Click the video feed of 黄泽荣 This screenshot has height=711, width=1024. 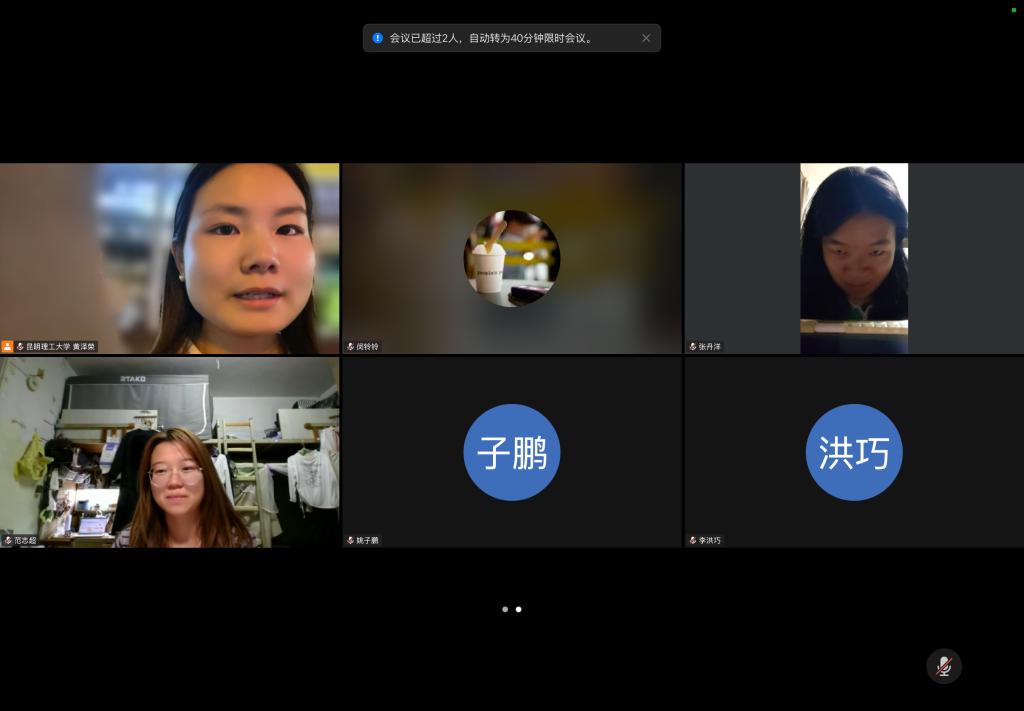(170, 259)
